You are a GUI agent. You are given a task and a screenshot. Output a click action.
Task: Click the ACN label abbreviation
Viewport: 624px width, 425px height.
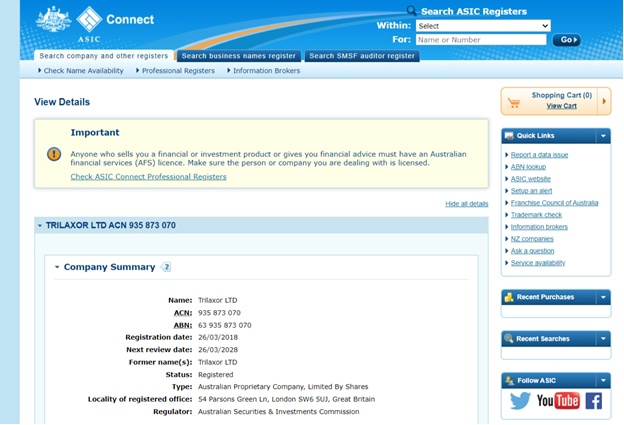[183, 313]
